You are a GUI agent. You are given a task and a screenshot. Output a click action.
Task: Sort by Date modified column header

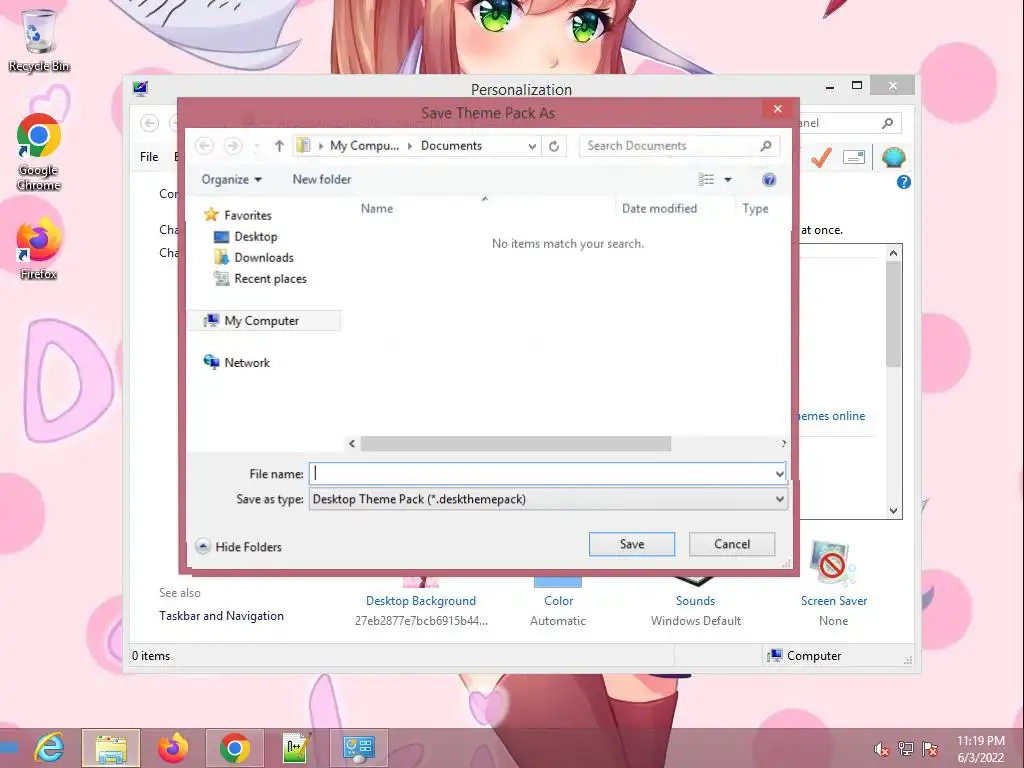pyautogui.click(x=659, y=208)
